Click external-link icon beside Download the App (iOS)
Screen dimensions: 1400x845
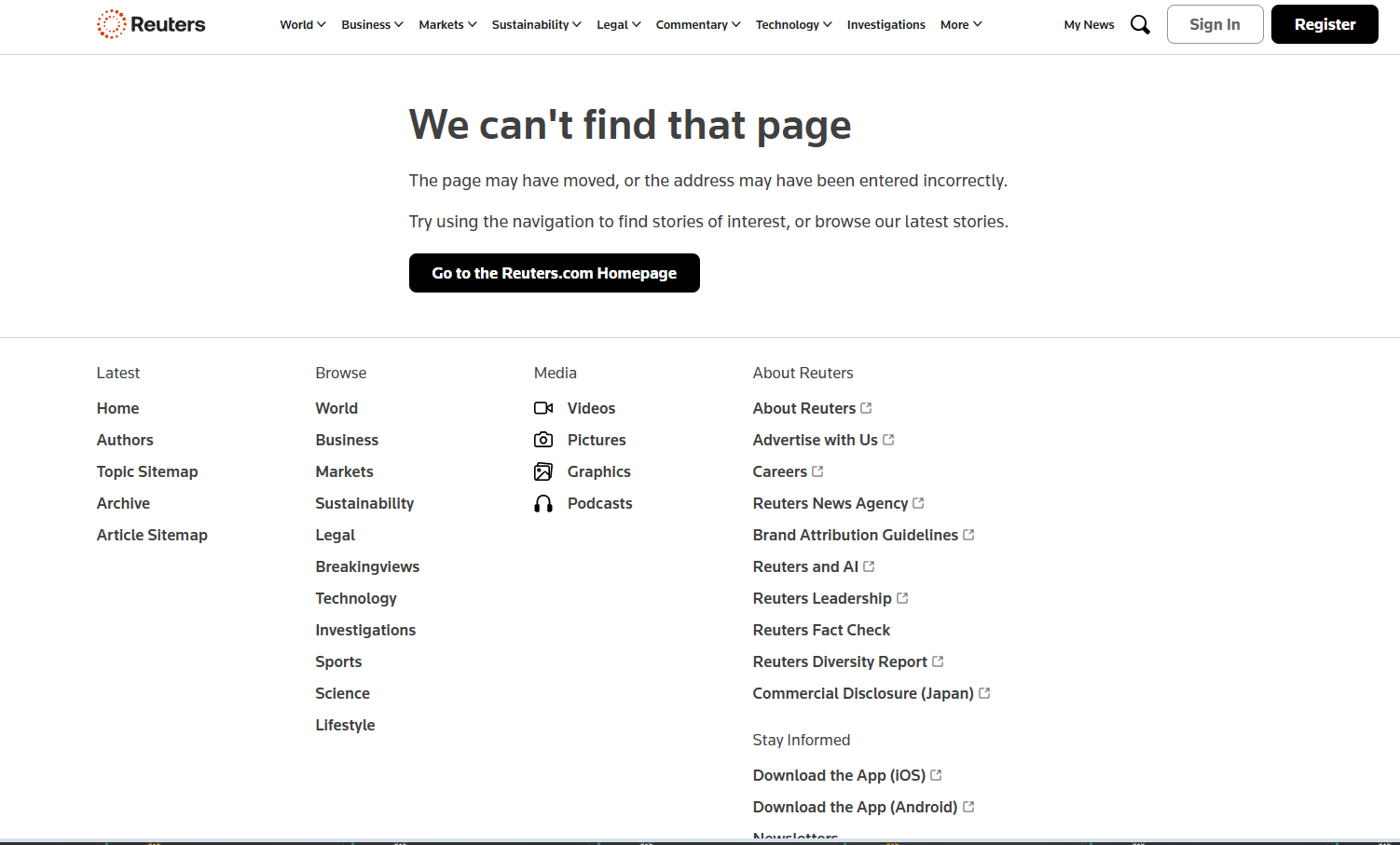click(x=936, y=775)
